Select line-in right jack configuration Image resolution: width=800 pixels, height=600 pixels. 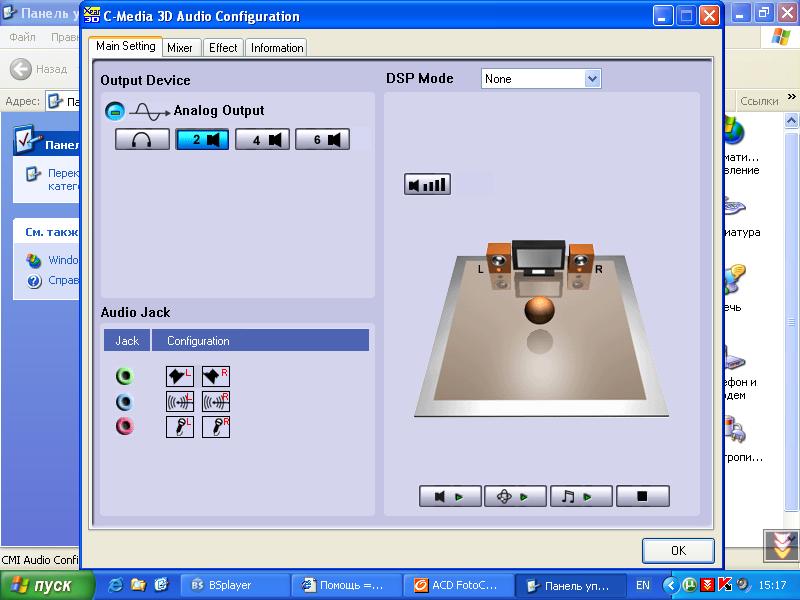click(x=216, y=402)
